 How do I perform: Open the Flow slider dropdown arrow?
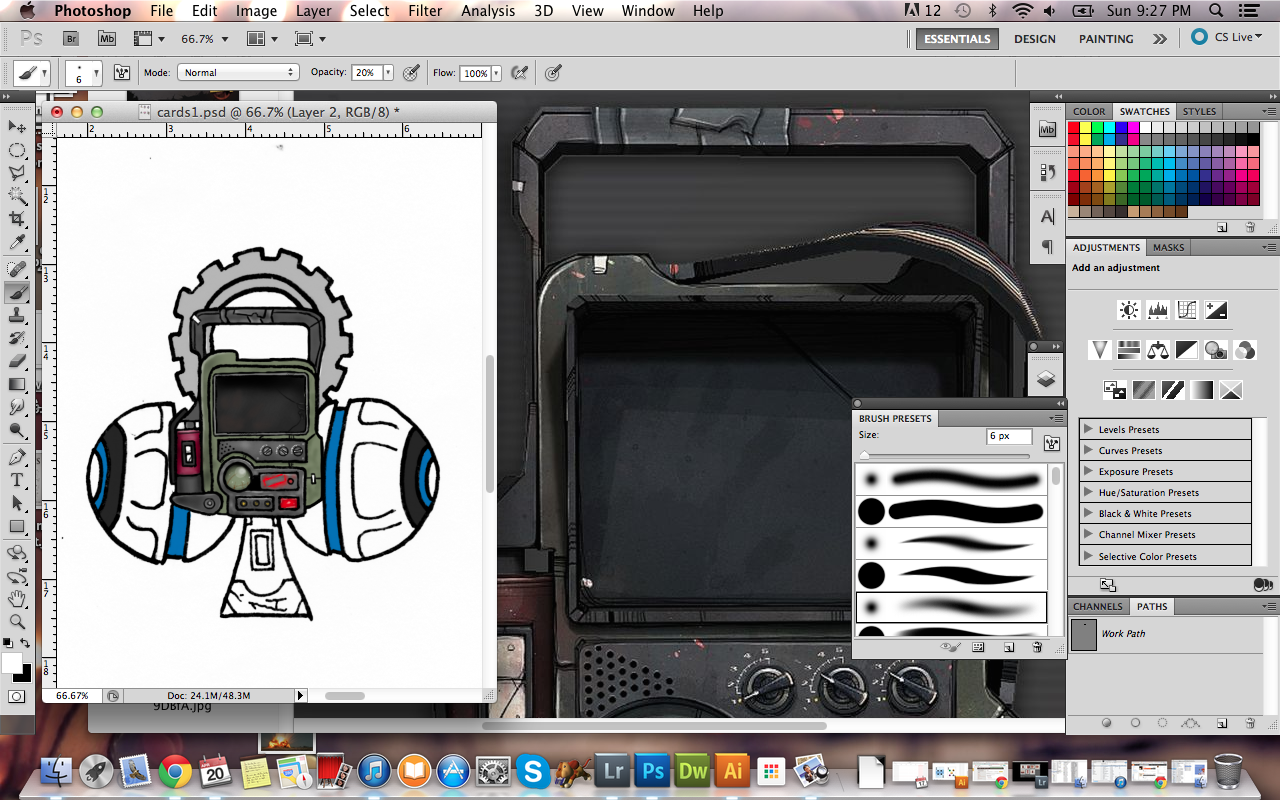(x=497, y=73)
